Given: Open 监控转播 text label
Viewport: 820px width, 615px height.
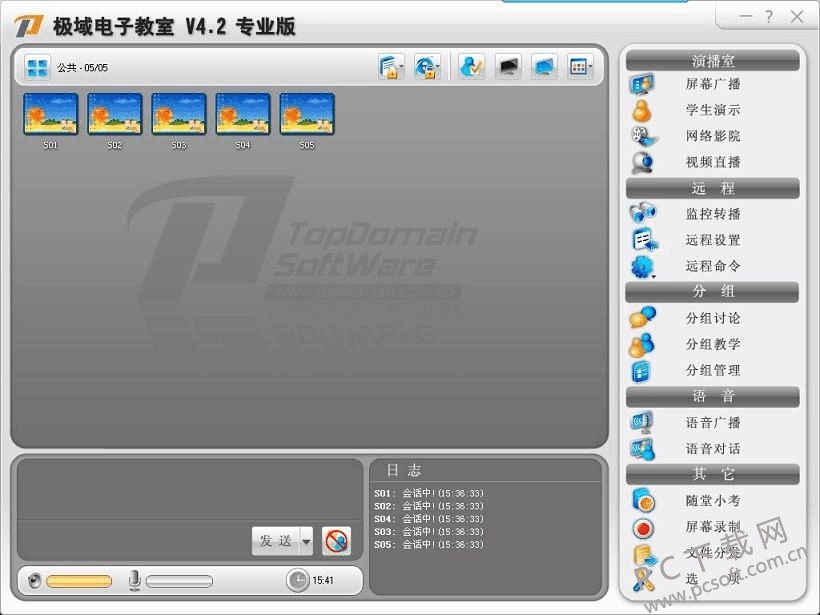Looking at the screenshot, I should click(x=713, y=214).
